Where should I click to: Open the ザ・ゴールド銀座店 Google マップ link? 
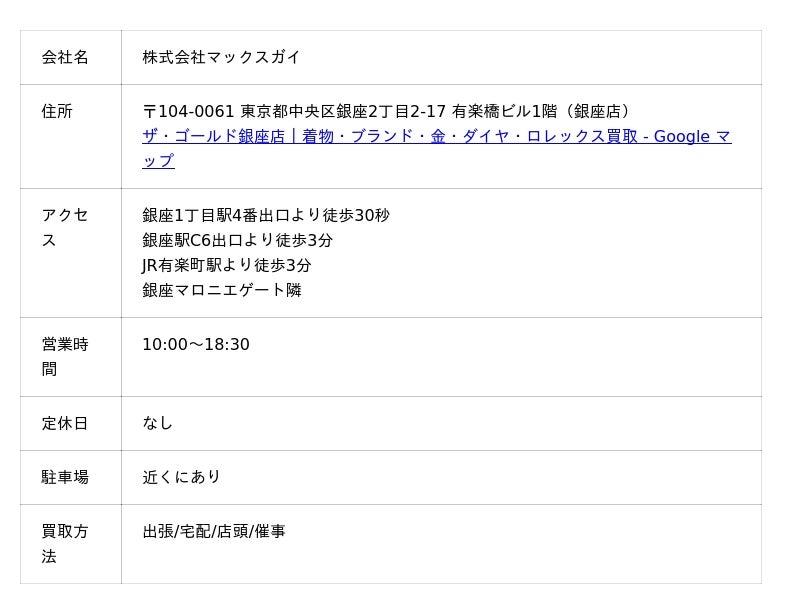pyautogui.click(x=437, y=137)
